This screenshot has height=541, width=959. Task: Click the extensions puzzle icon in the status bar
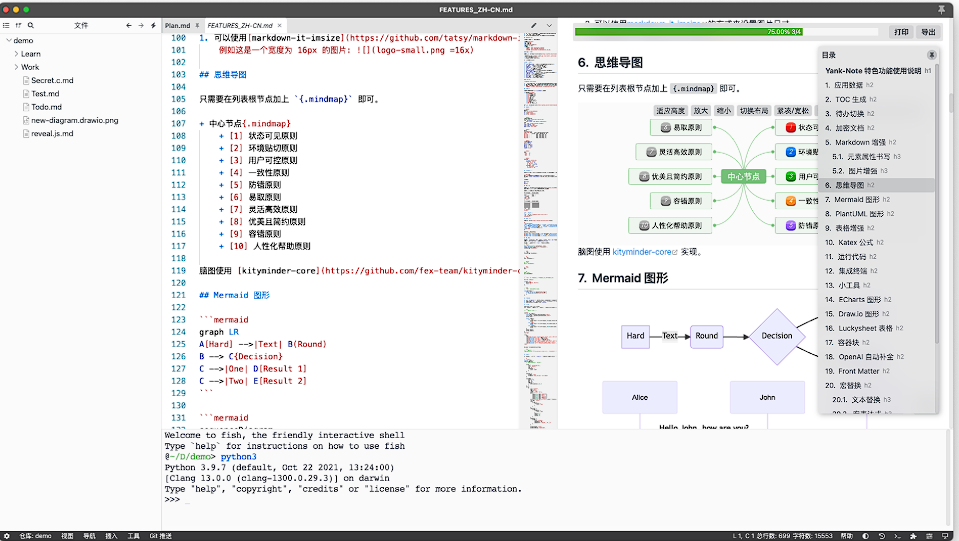[x=913, y=536]
